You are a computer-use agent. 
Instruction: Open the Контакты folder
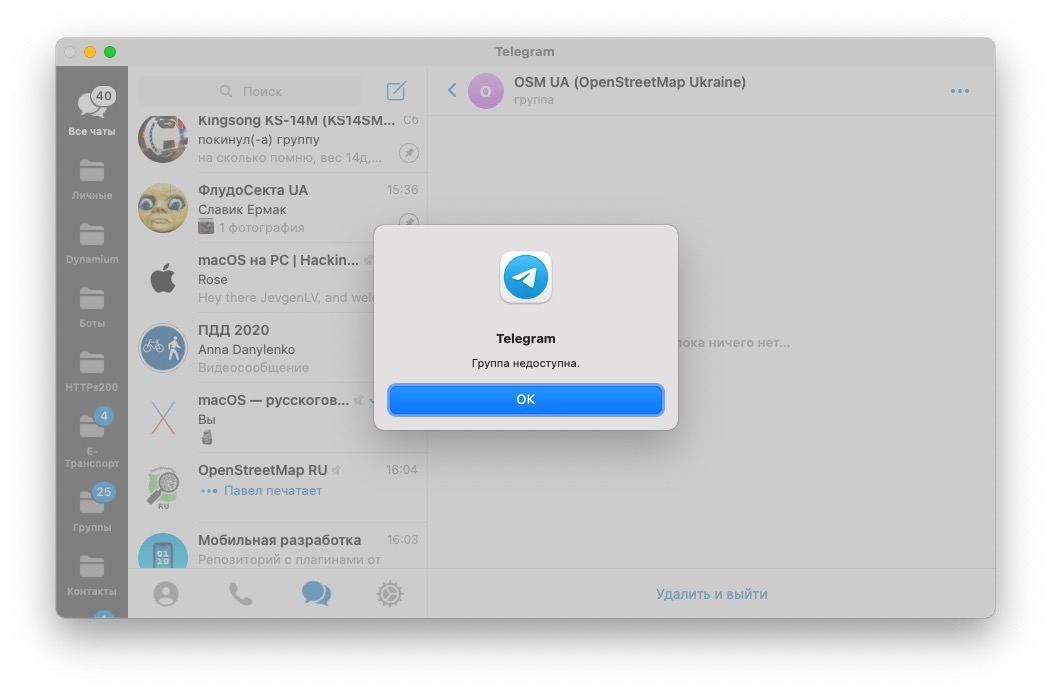coord(92,576)
